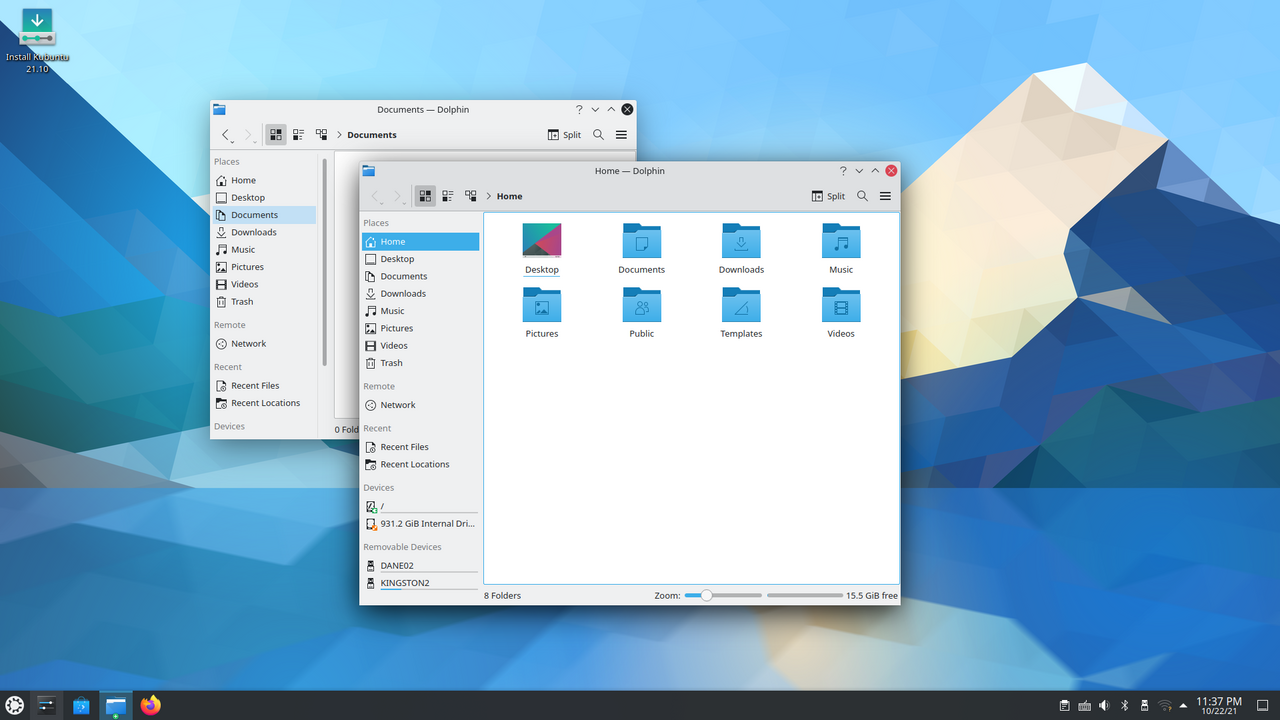1280x720 pixels.
Task: Go back in Documents Dolphin window
Action: pyautogui.click(x=226, y=135)
